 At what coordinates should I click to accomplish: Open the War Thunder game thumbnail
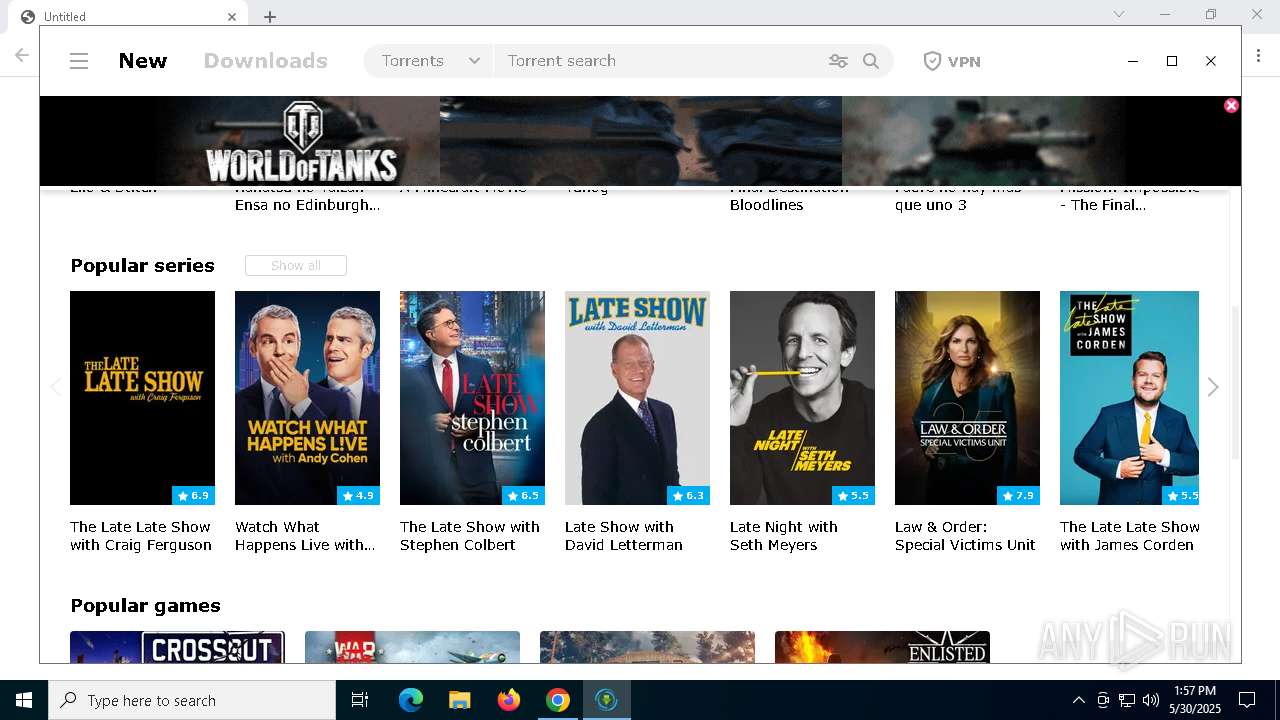[x=412, y=647]
